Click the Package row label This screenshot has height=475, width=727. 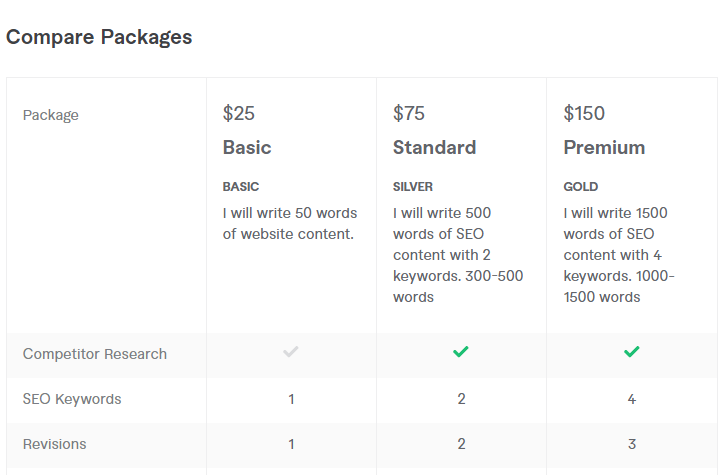51,115
